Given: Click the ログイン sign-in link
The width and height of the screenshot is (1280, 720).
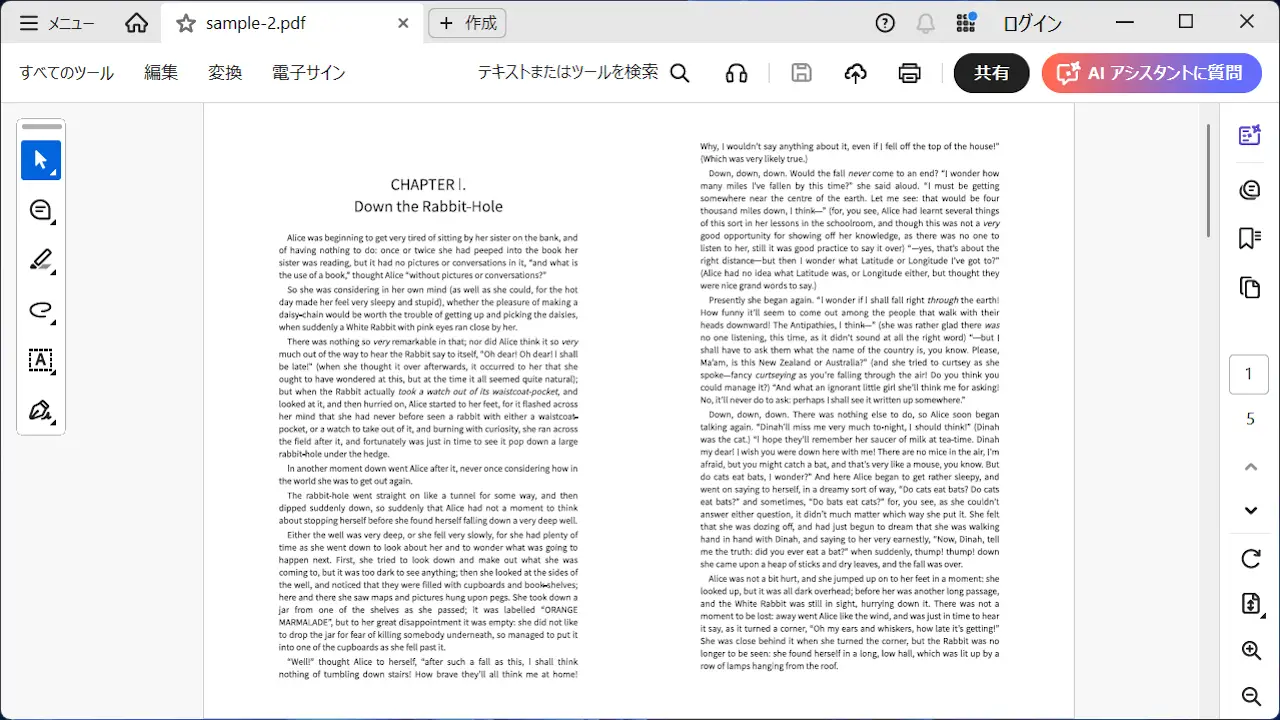Looking at the screenshot, I should 1032,23.
